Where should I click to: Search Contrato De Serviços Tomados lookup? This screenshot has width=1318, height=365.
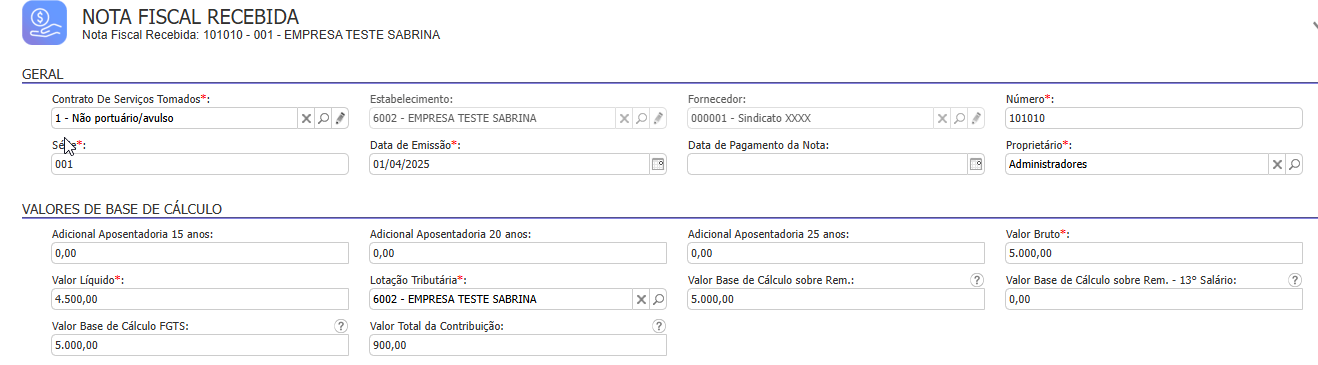(323, 118)
